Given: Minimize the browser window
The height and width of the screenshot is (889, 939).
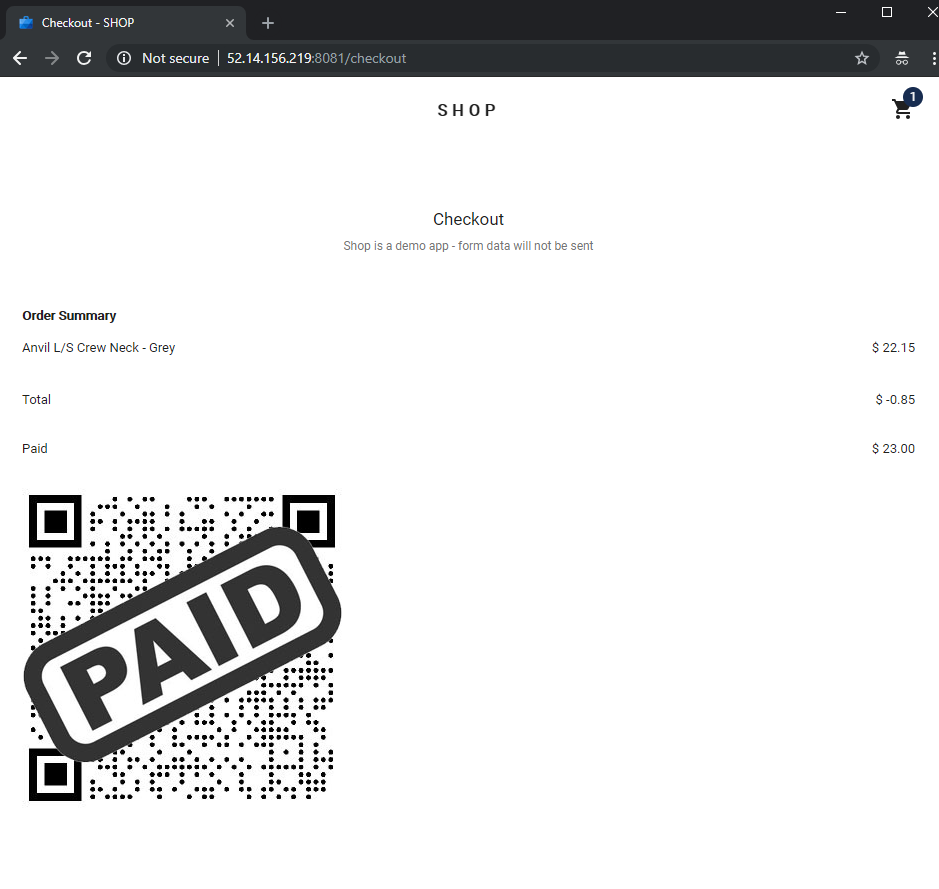Looking at the screenshot, I should coord(841,12).
